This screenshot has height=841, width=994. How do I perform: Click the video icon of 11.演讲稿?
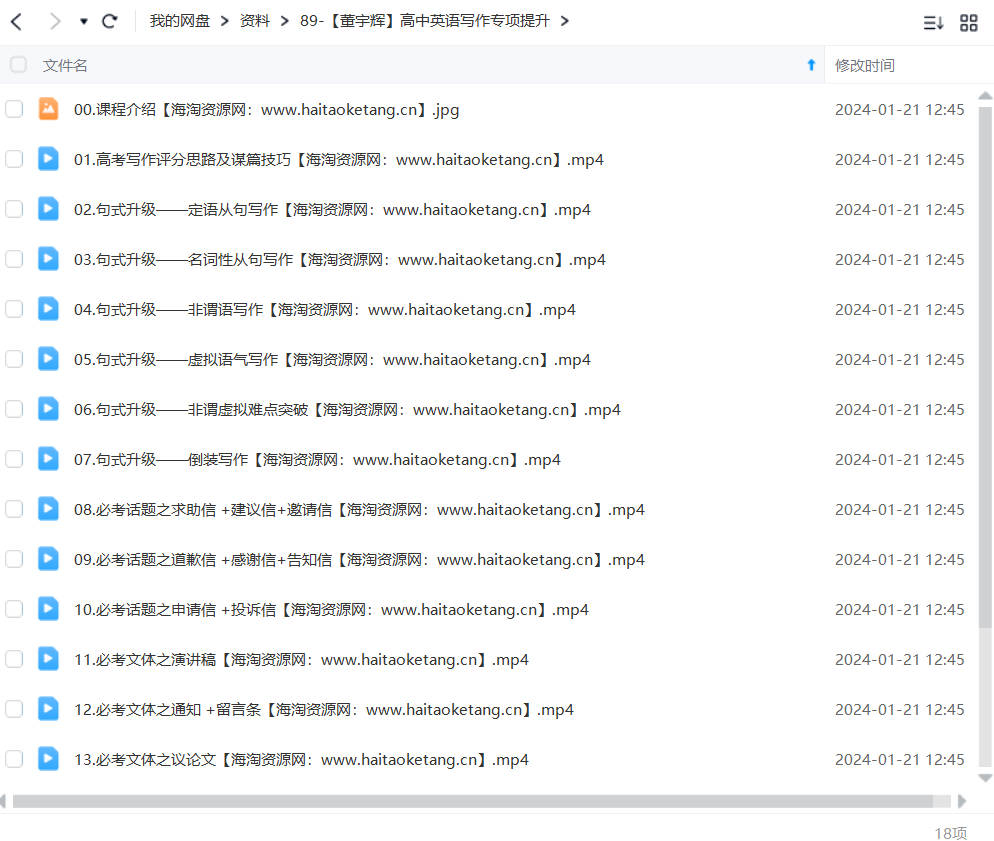click(x=48, y=659)
